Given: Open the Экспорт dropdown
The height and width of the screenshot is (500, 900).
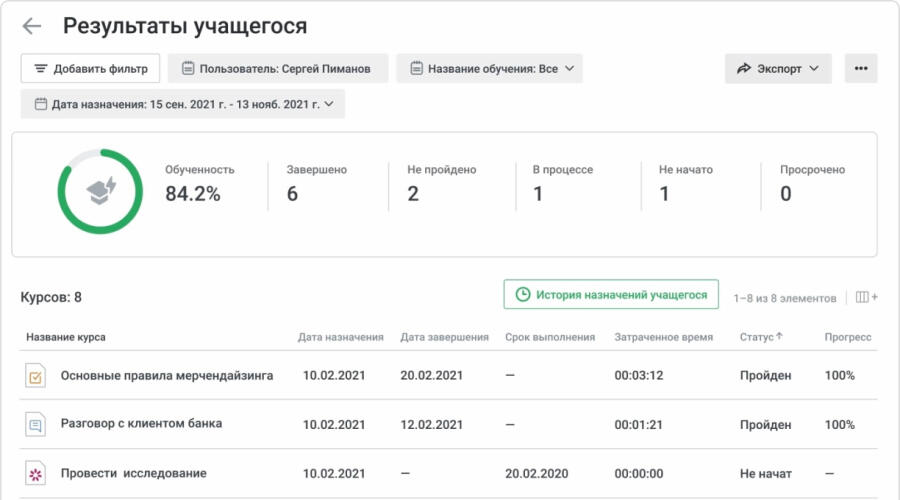Looking at the screenshot, I should tap(778, 69).
